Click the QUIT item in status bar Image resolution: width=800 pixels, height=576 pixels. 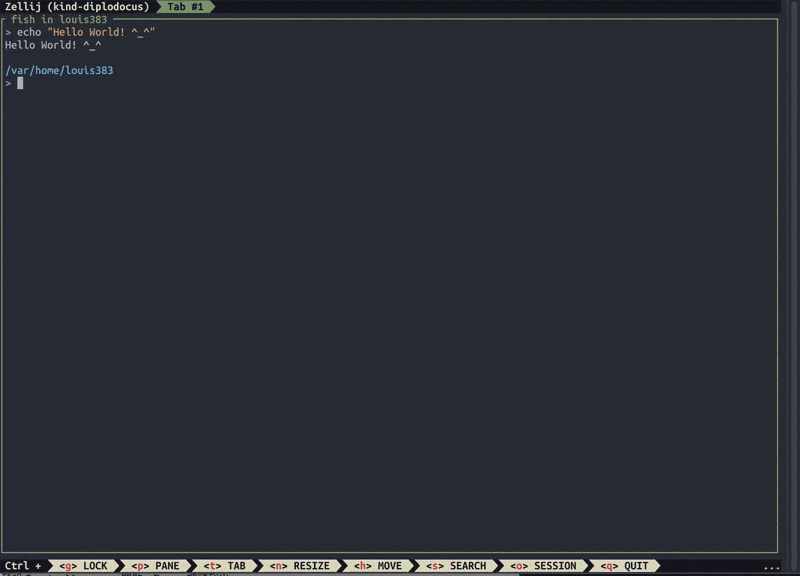(624, 566)
